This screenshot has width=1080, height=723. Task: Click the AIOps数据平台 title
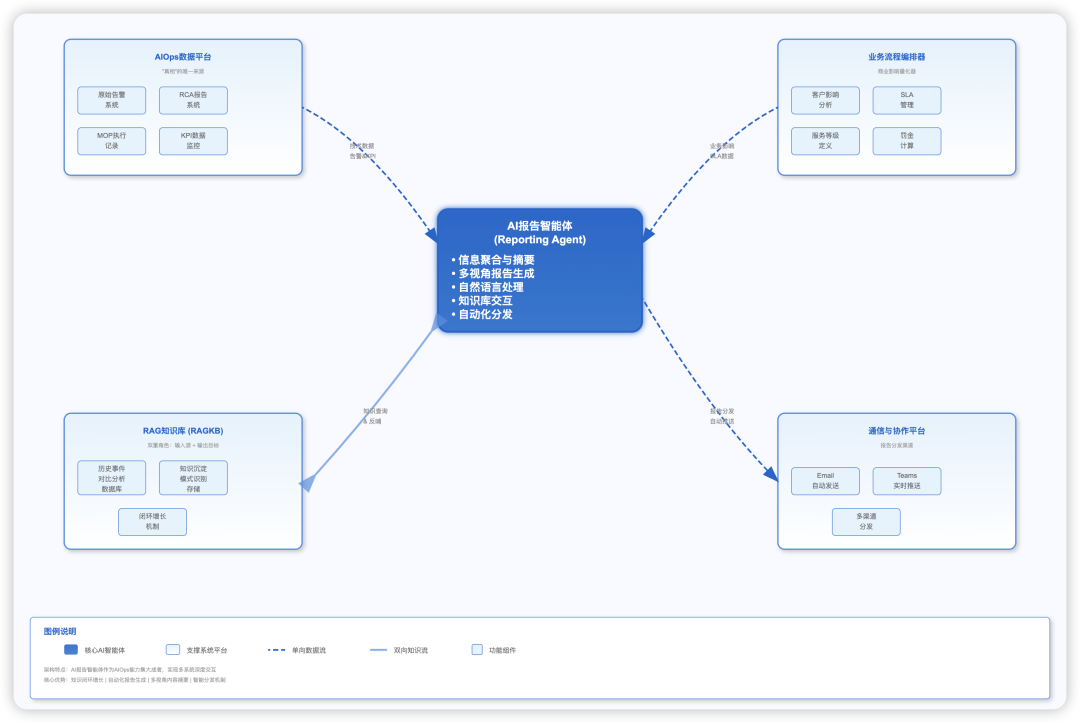tap(183, 57)
